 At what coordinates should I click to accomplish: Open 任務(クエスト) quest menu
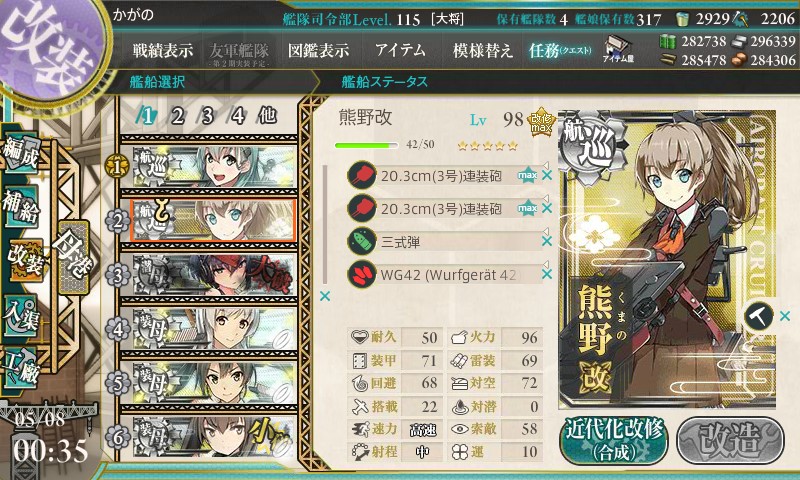[x=560, y=50]
